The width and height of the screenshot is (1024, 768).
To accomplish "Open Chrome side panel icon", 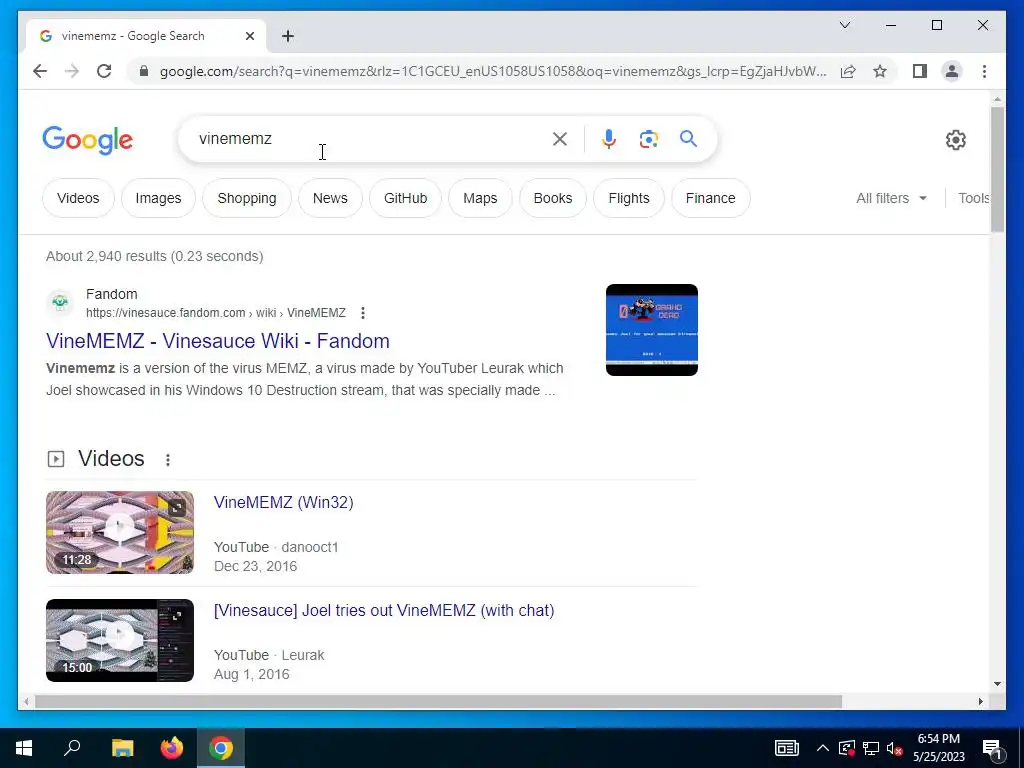I will coord(920,71).
